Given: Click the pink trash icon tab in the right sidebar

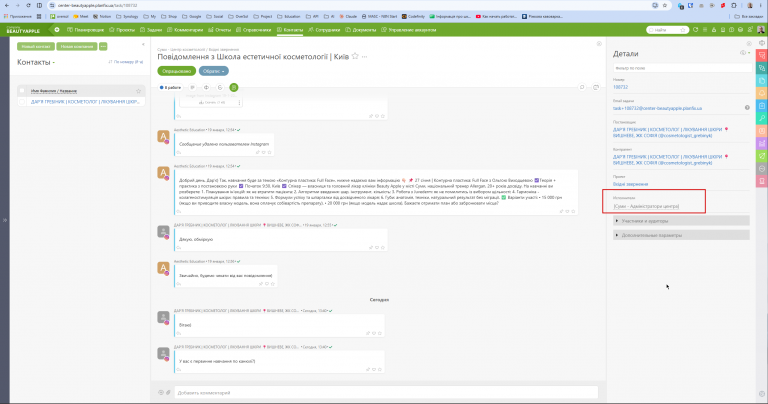Looking at the screenshot, I should pyautogui.click(x=762, y=181).
